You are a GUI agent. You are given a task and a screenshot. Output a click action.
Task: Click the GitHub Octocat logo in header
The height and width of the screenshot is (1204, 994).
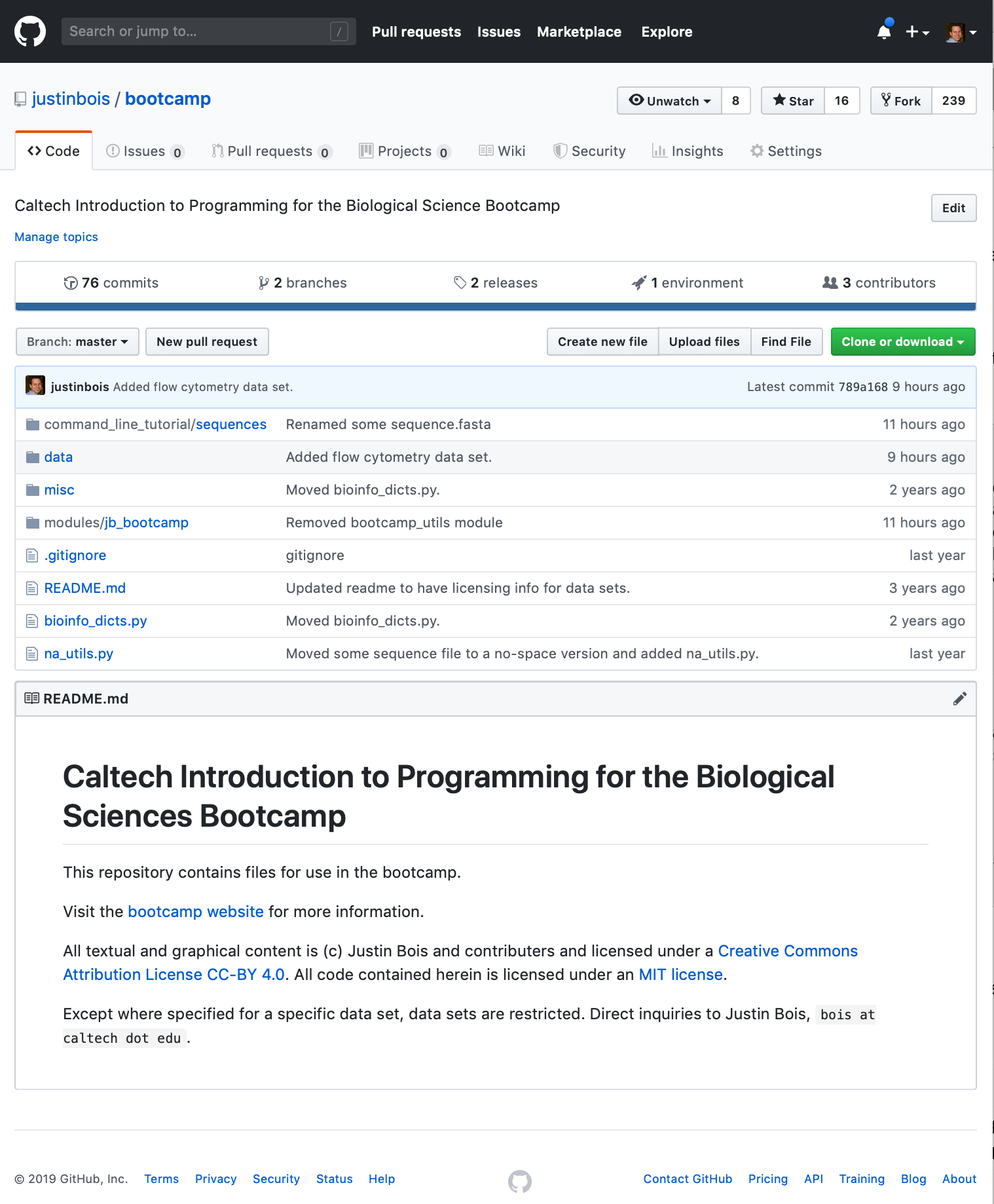click(x=30, y=31)
